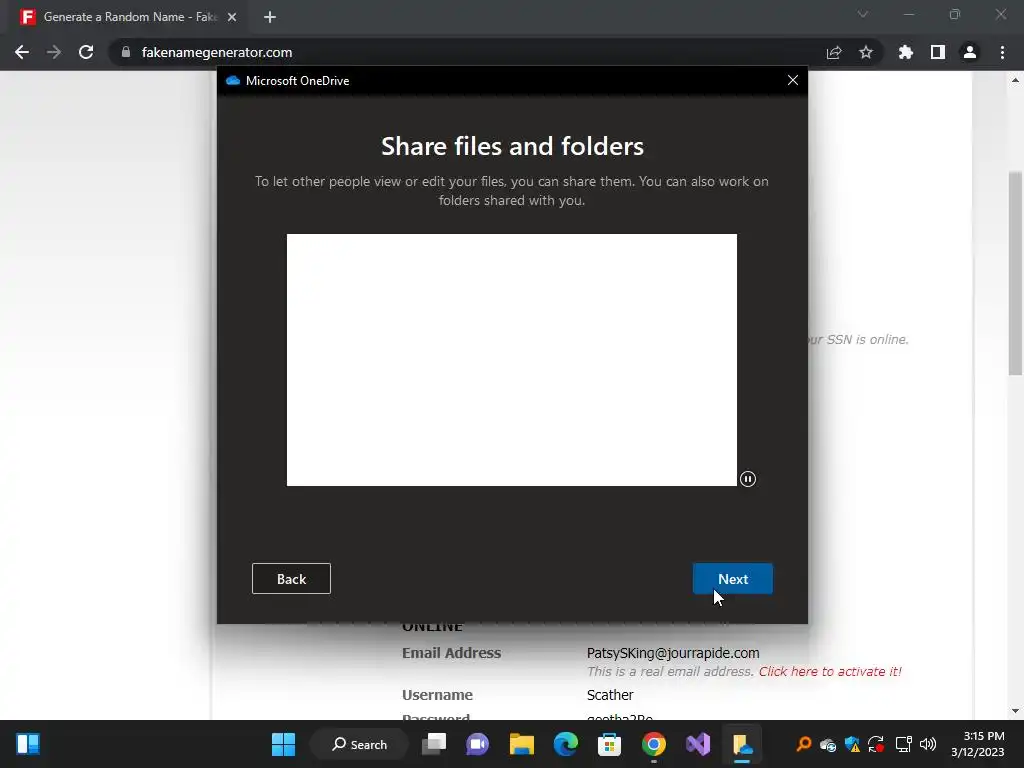1024x768 pixels.
Task: Open the network tray icon
Action: pyautogui.click(x=903, y=744)
